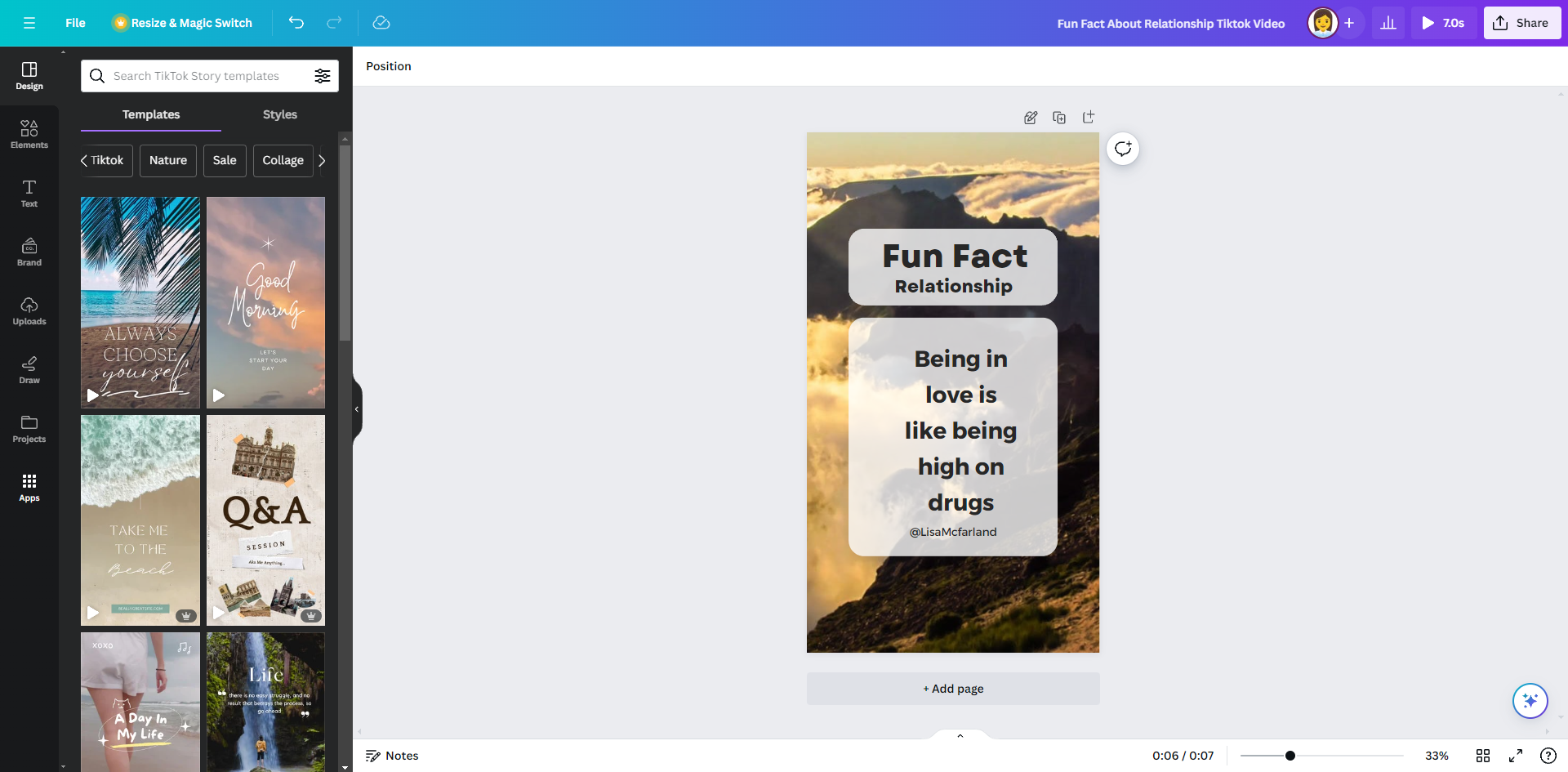Open the Magic assistant sparkle button
This screenshot has width=1568, height=772.
(1530, 701)
